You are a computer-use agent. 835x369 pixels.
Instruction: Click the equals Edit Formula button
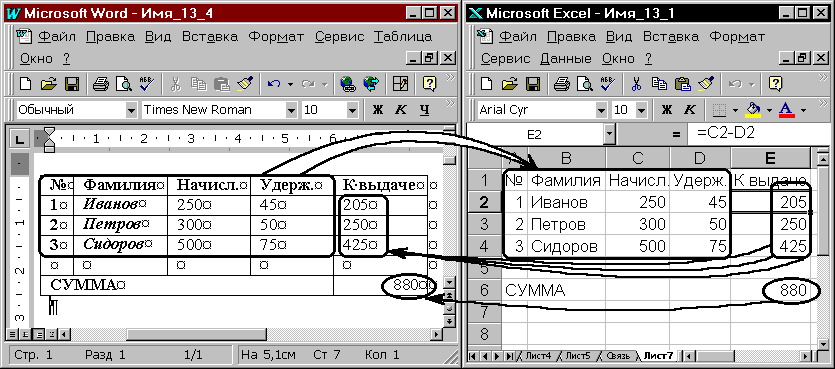tap(676, 135)
